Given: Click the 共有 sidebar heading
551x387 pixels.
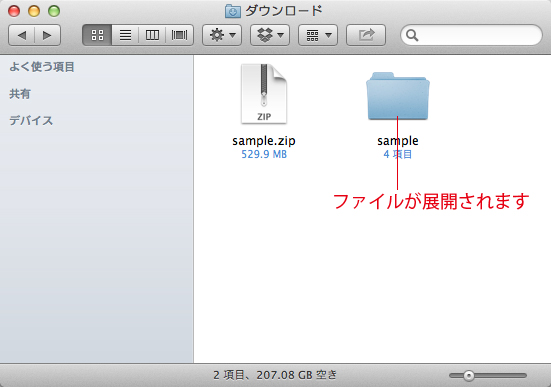Looking at the screenshot, I should (x=20, y=94).
